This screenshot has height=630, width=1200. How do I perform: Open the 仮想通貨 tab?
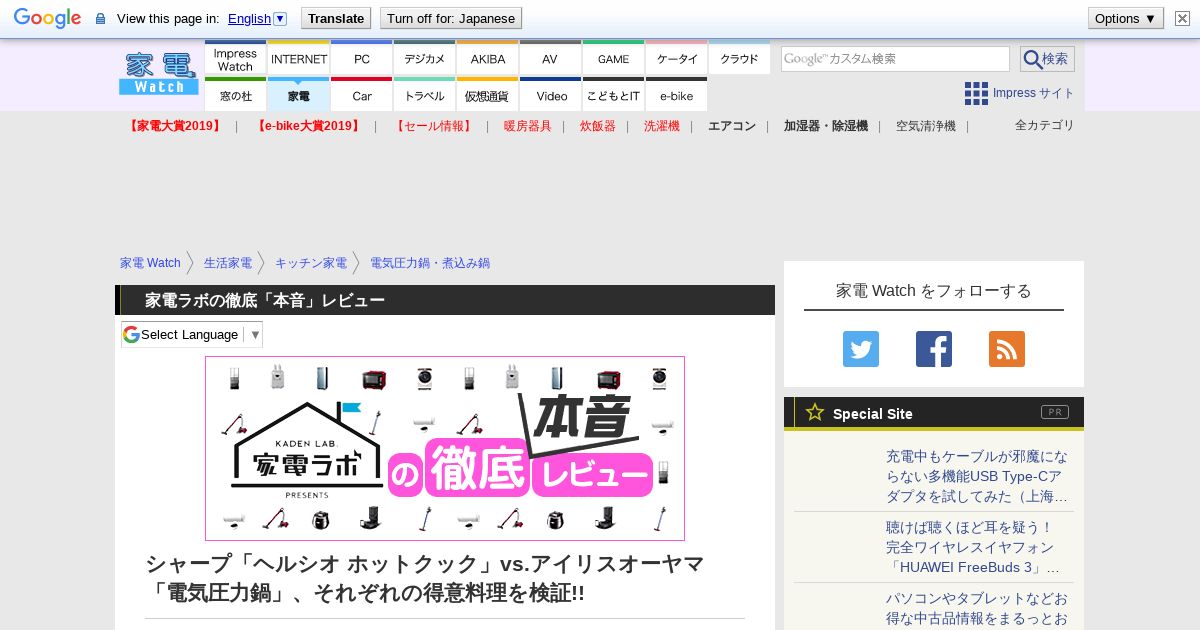pos(488,95)
